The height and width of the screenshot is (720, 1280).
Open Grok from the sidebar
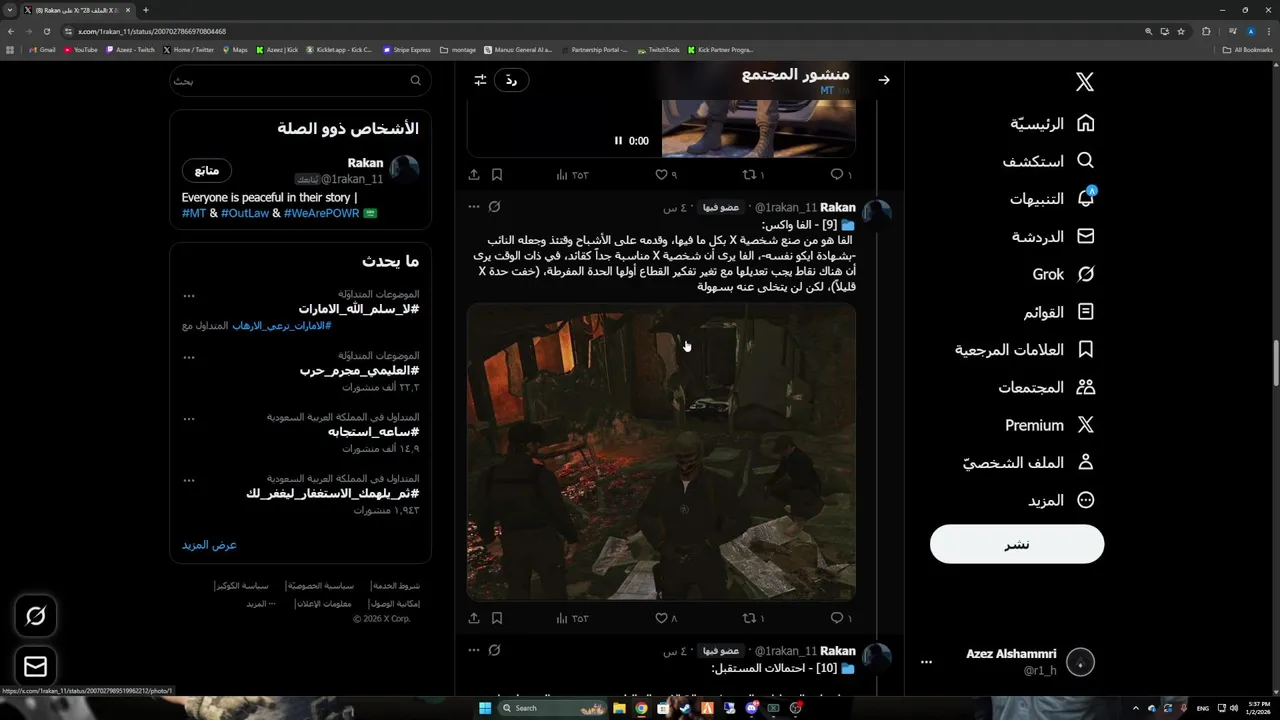pyautogui.click(x=1064, y=274)
